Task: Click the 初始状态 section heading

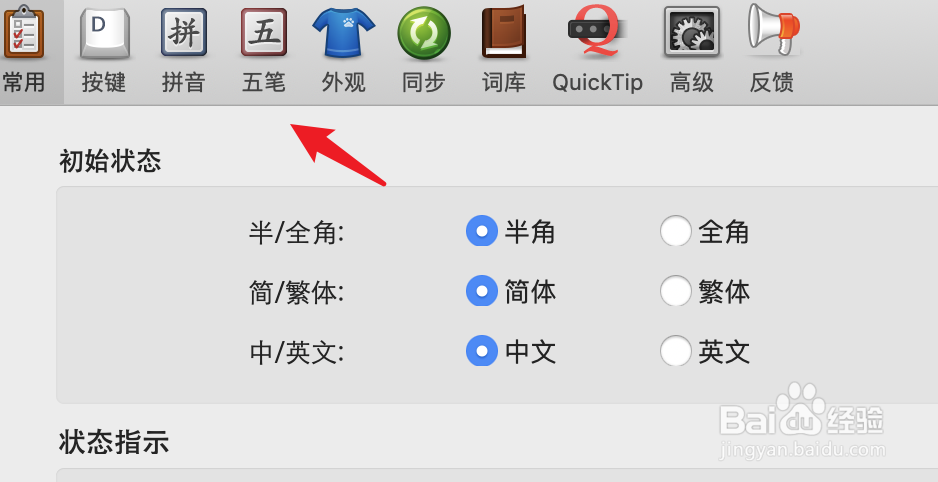Action: pos(110,161)
